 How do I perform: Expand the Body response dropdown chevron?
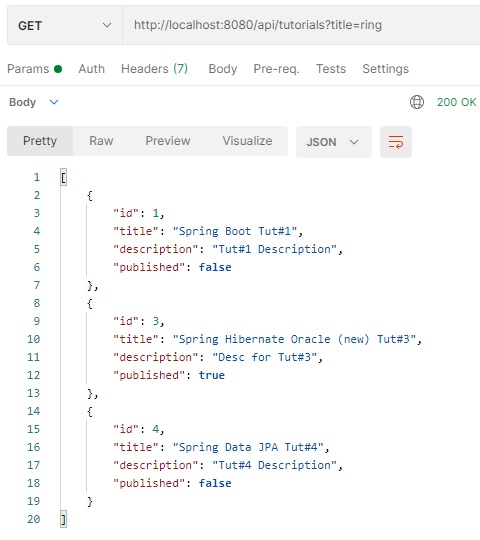(x=54, y=102)
